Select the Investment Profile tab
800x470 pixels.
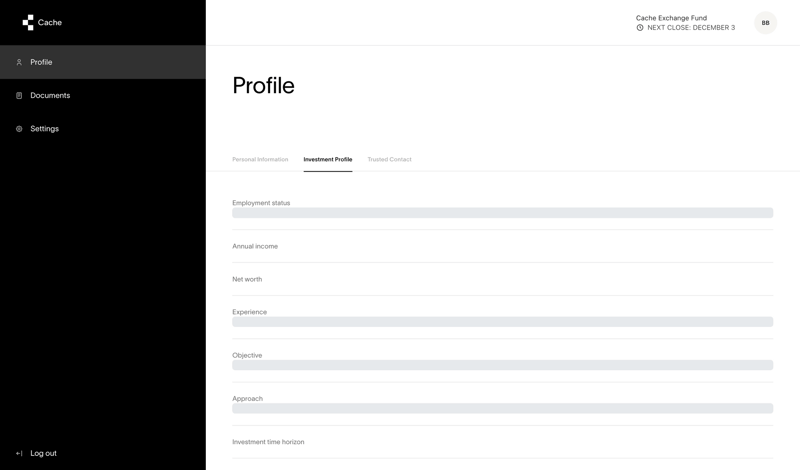tap(328, 160)
